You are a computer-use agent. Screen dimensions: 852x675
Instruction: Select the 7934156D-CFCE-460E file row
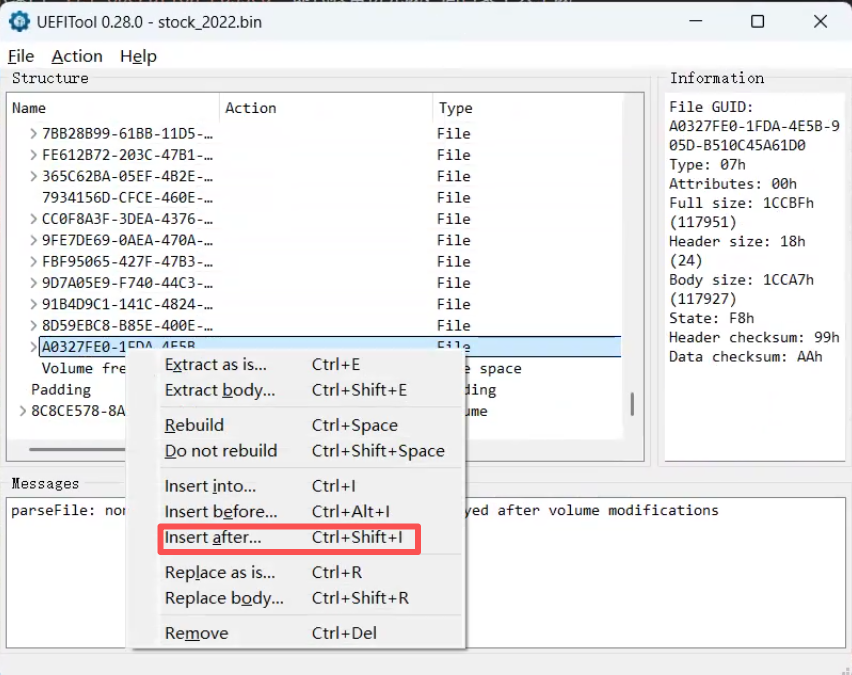[316, 198]
